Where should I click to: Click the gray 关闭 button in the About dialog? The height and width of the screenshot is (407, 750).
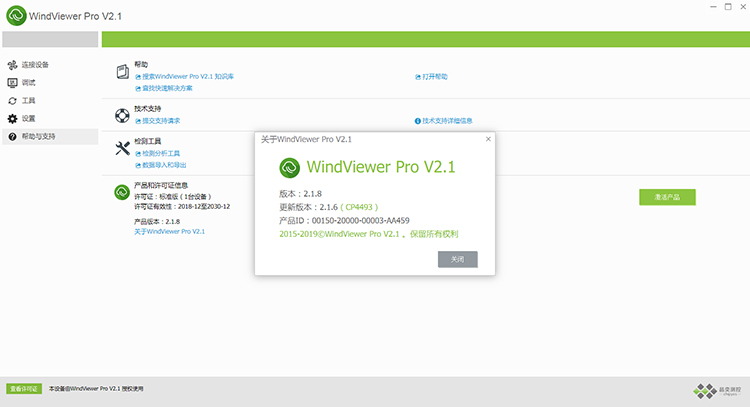pyautogui.click(x=458, y=259)
